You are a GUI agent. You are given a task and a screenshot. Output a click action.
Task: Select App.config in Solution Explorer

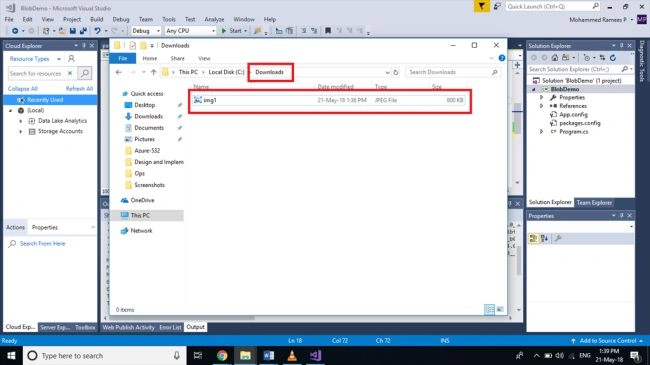click(x=573, y=114)
